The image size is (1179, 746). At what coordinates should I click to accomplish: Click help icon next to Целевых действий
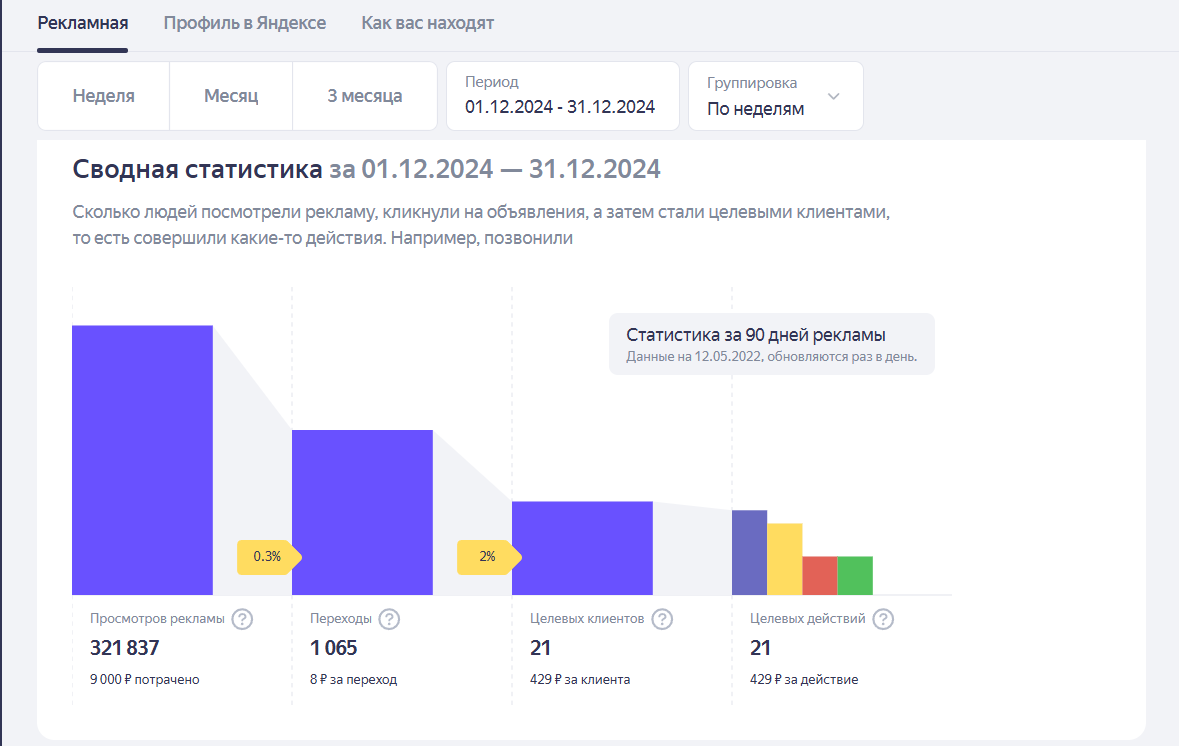882,619
